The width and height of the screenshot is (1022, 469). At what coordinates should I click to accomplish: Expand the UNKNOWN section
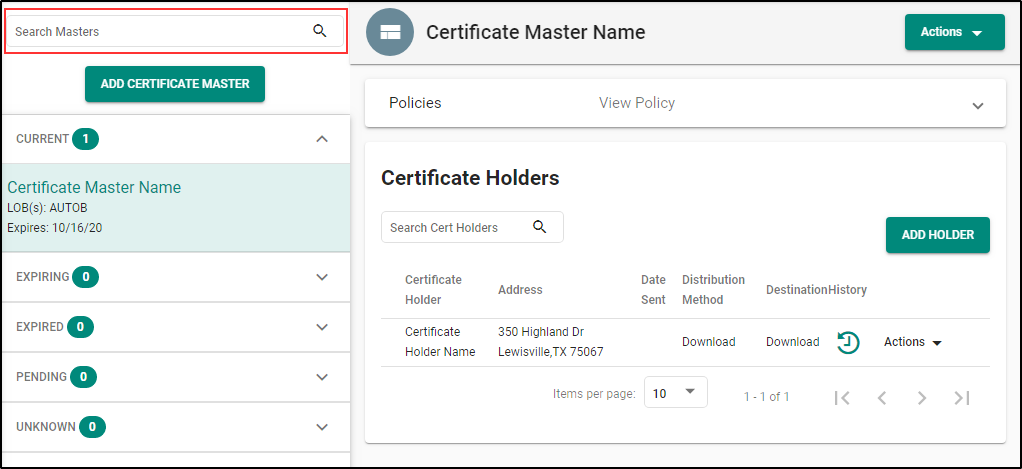(x=321, y=427)
